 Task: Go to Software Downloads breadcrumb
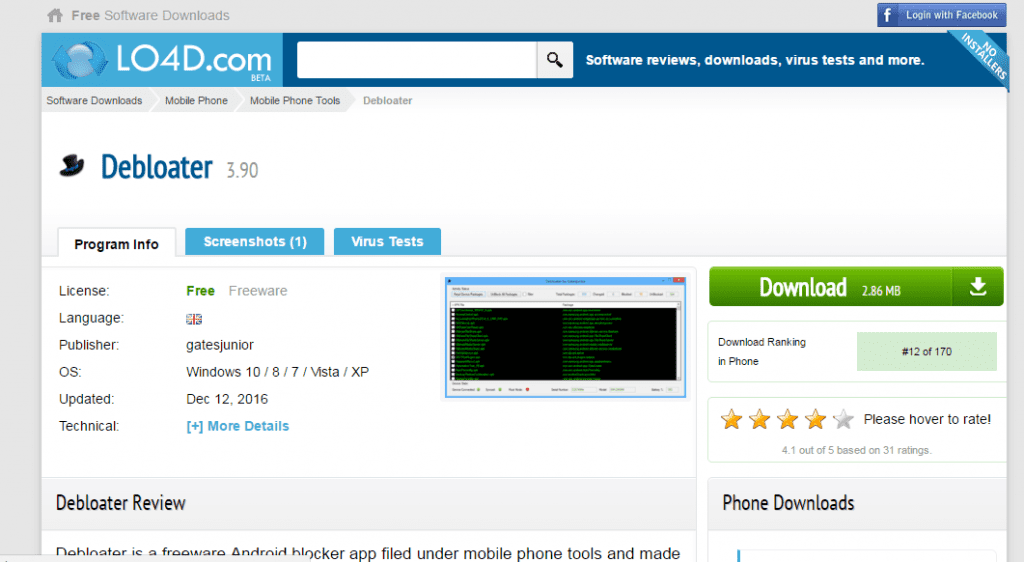click(94, 101)
